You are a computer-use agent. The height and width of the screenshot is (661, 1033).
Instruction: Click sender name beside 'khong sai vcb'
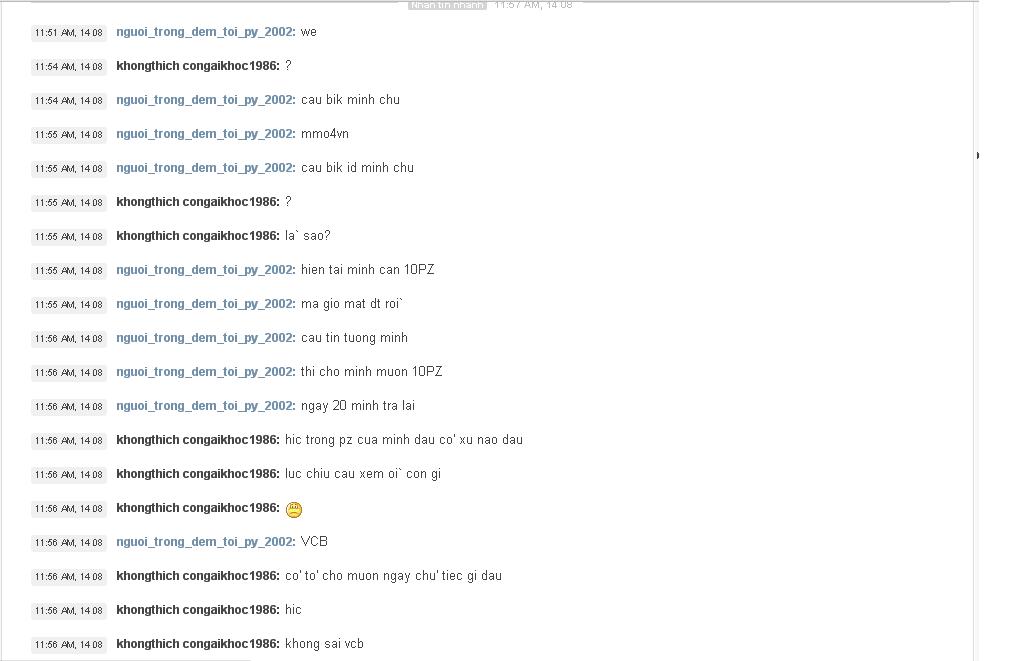(x=198, y=644)
